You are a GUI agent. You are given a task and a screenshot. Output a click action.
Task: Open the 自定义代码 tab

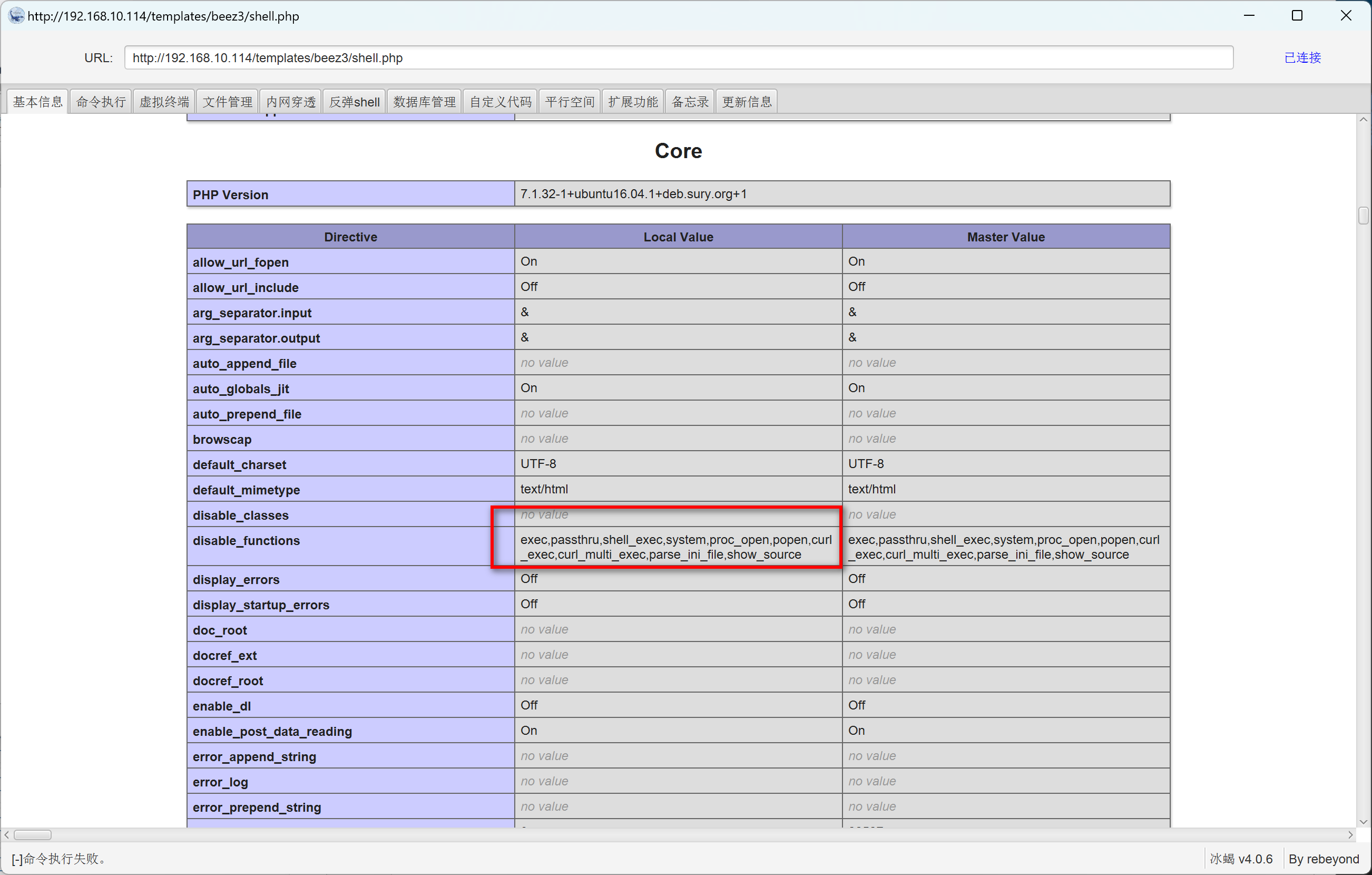(x=500, y=102)
